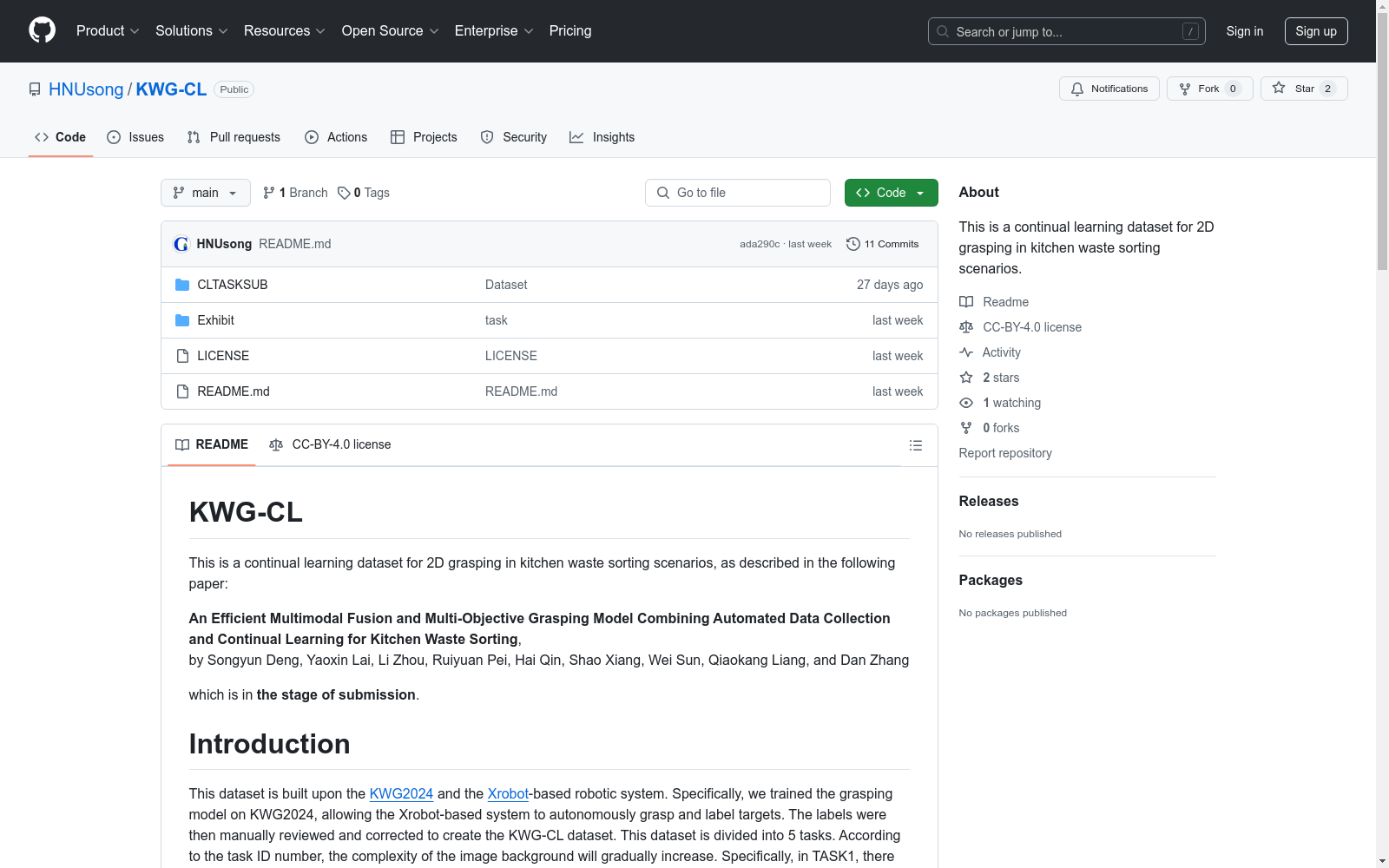Click the scale icon beside CC-BY-4.0 license in About
The height and width of the screenshot is (868, 1389).
966,327
